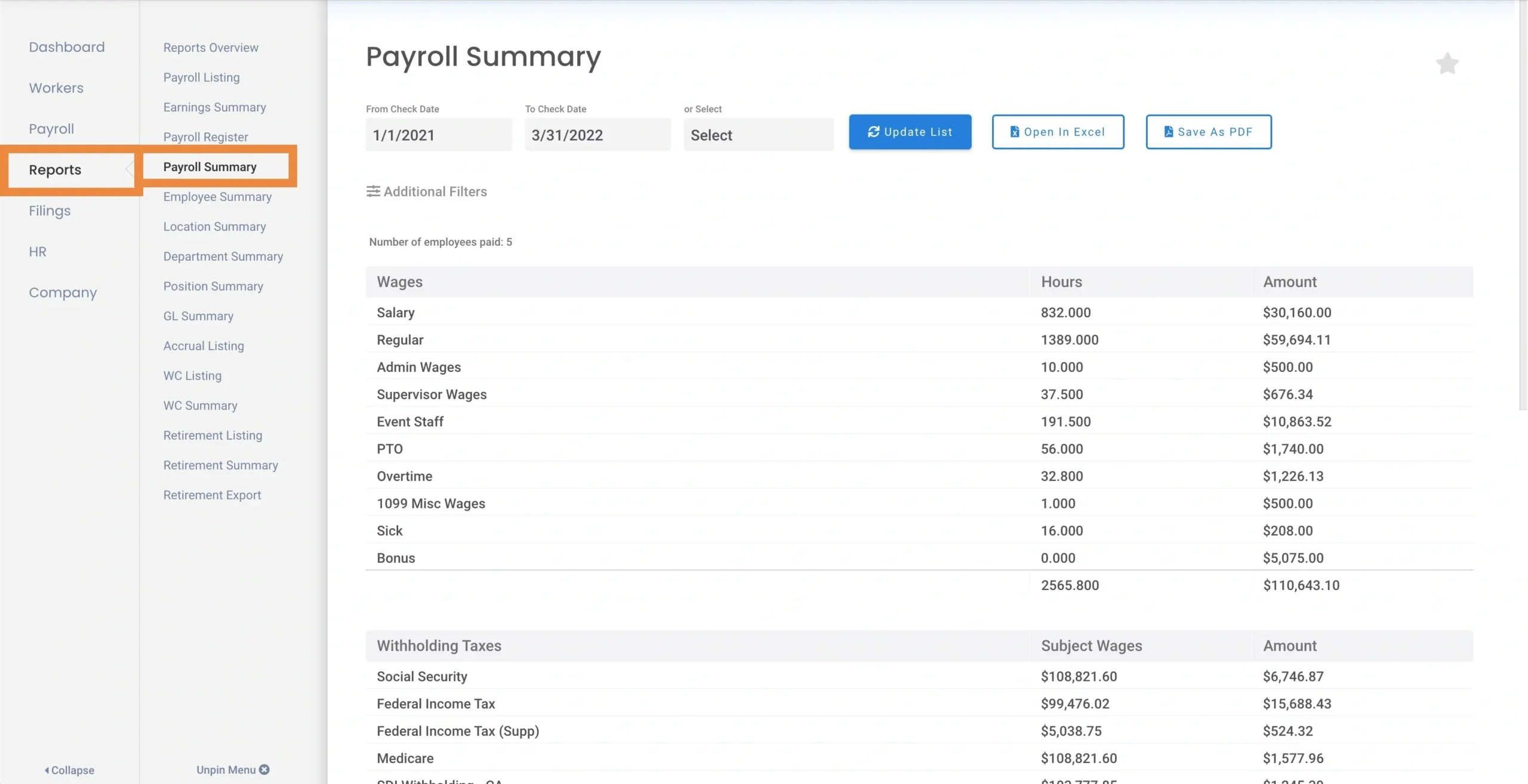Expand the Additional Filters section
The height and width of the screenshot is (784, 1528).
click(x=434, y=191)
